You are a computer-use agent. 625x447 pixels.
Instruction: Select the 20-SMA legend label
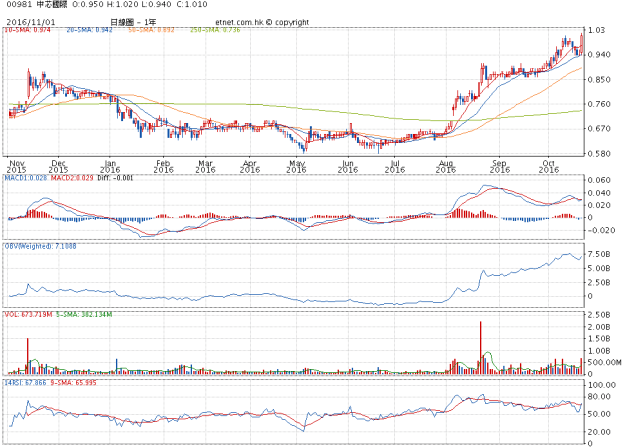pyautogui.click(x=86, y=31)
